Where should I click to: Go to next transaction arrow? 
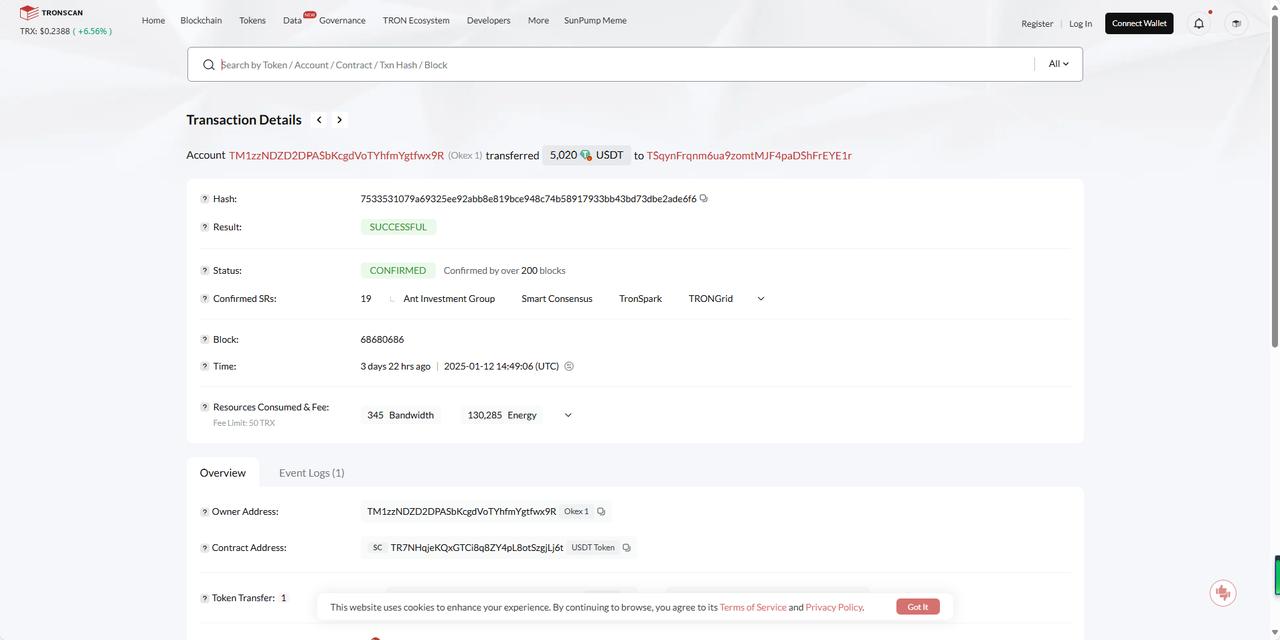[339, 120]
